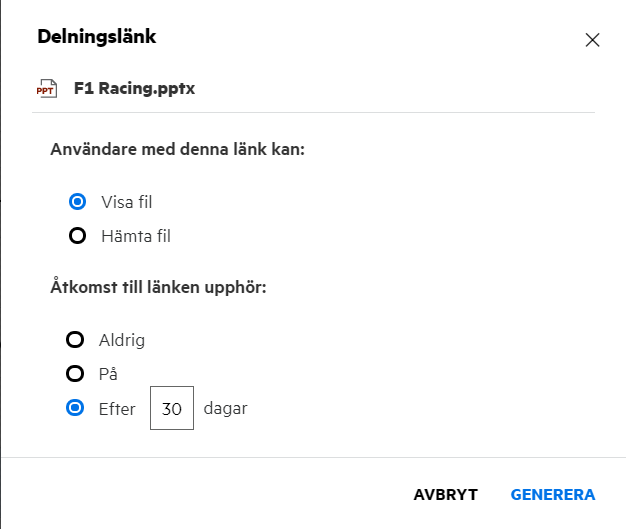Select the Efter radio circle
626x529 pixels.
[75, 408]
